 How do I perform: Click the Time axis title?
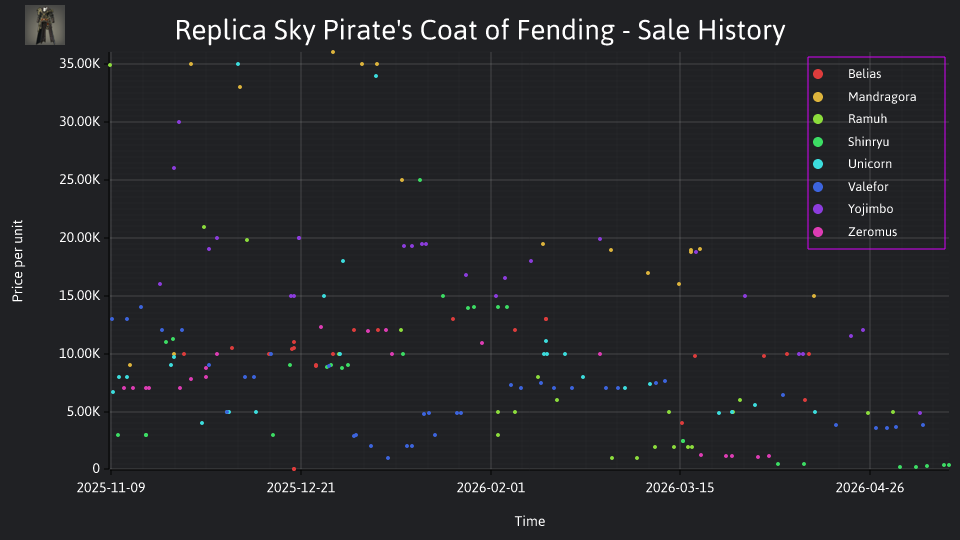[530, 522]
